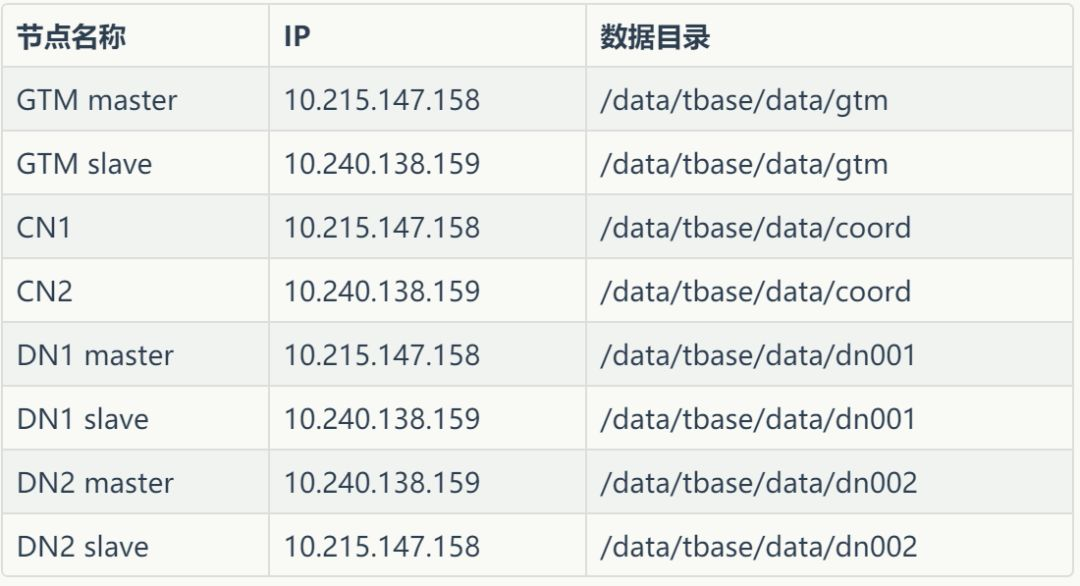Select the GTM master node cell

click(x=97, y=100)
